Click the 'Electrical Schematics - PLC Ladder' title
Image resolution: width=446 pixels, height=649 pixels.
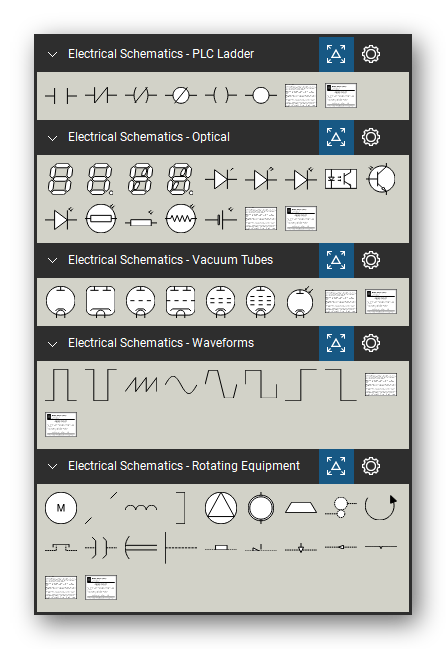tap(161, 54)
